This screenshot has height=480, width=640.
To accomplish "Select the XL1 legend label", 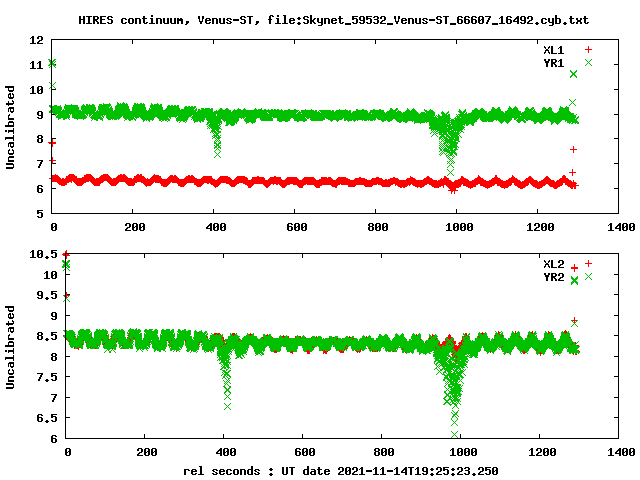I will click(553, 50).
